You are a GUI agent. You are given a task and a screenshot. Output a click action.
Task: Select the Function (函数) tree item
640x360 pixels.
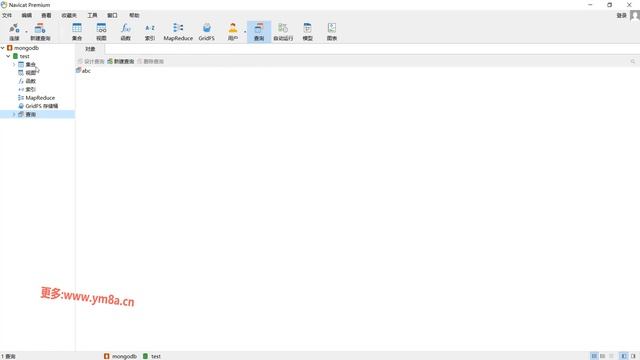[x=27, y=81]
